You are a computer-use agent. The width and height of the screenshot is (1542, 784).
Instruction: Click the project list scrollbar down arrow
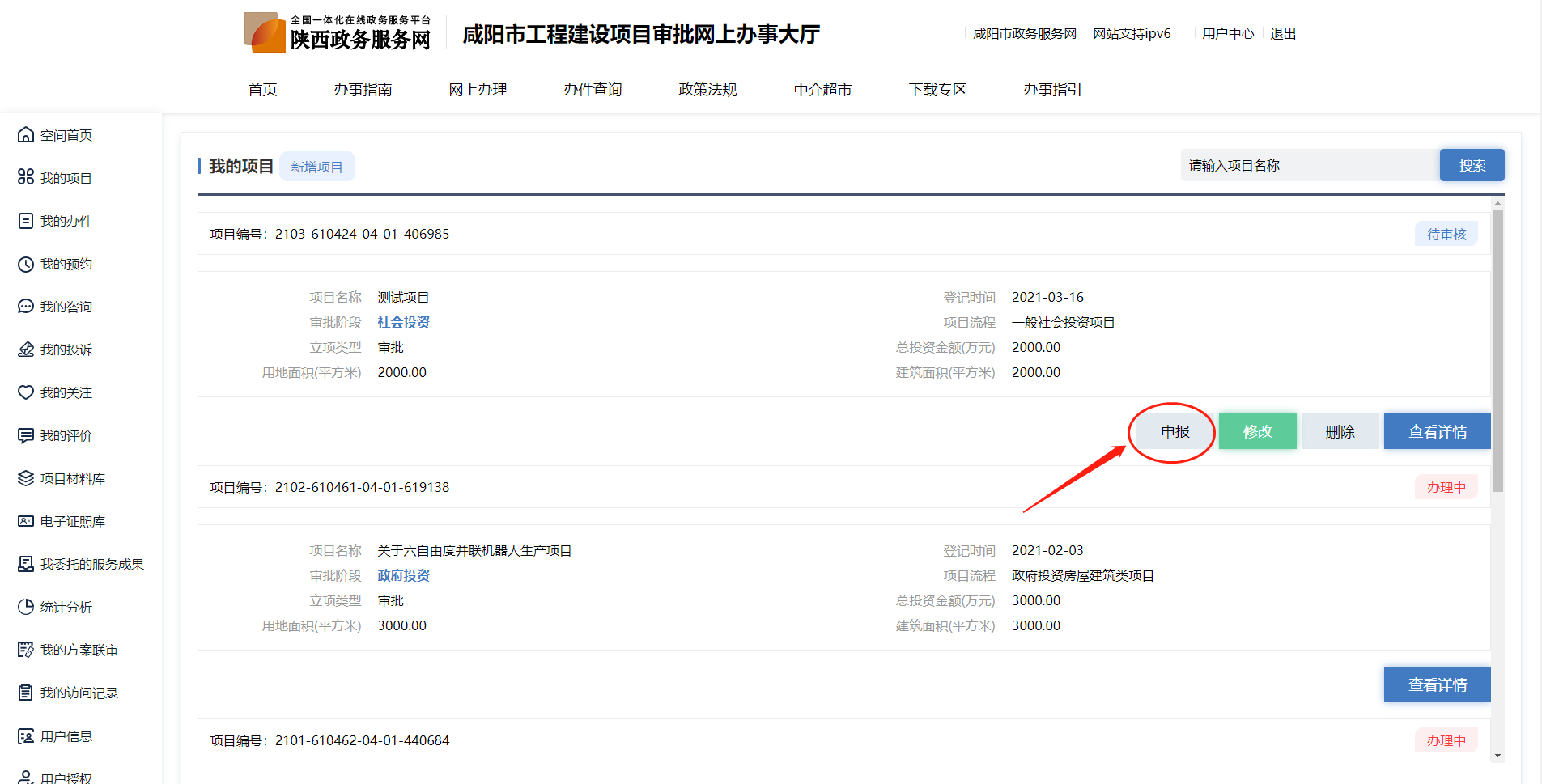click(x=1497, y=755)
